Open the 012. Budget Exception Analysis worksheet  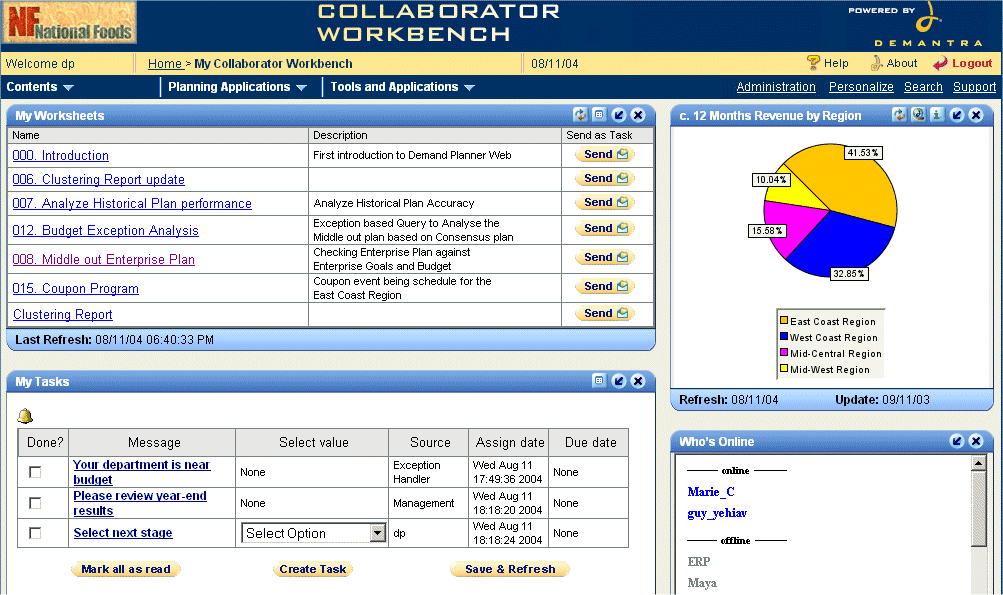(106, 230)
